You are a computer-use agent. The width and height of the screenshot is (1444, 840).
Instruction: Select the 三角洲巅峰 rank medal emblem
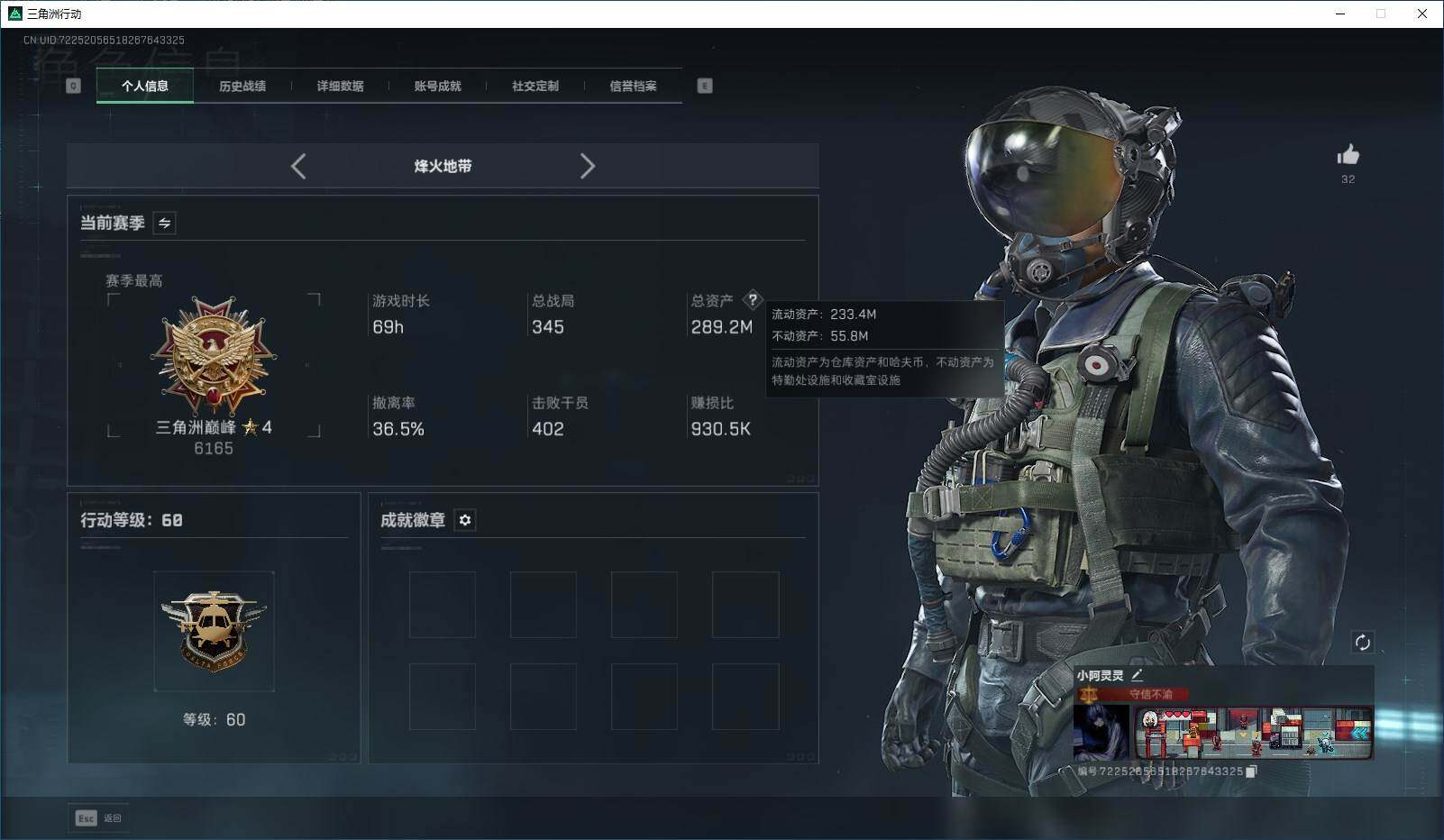pos(214,353)
